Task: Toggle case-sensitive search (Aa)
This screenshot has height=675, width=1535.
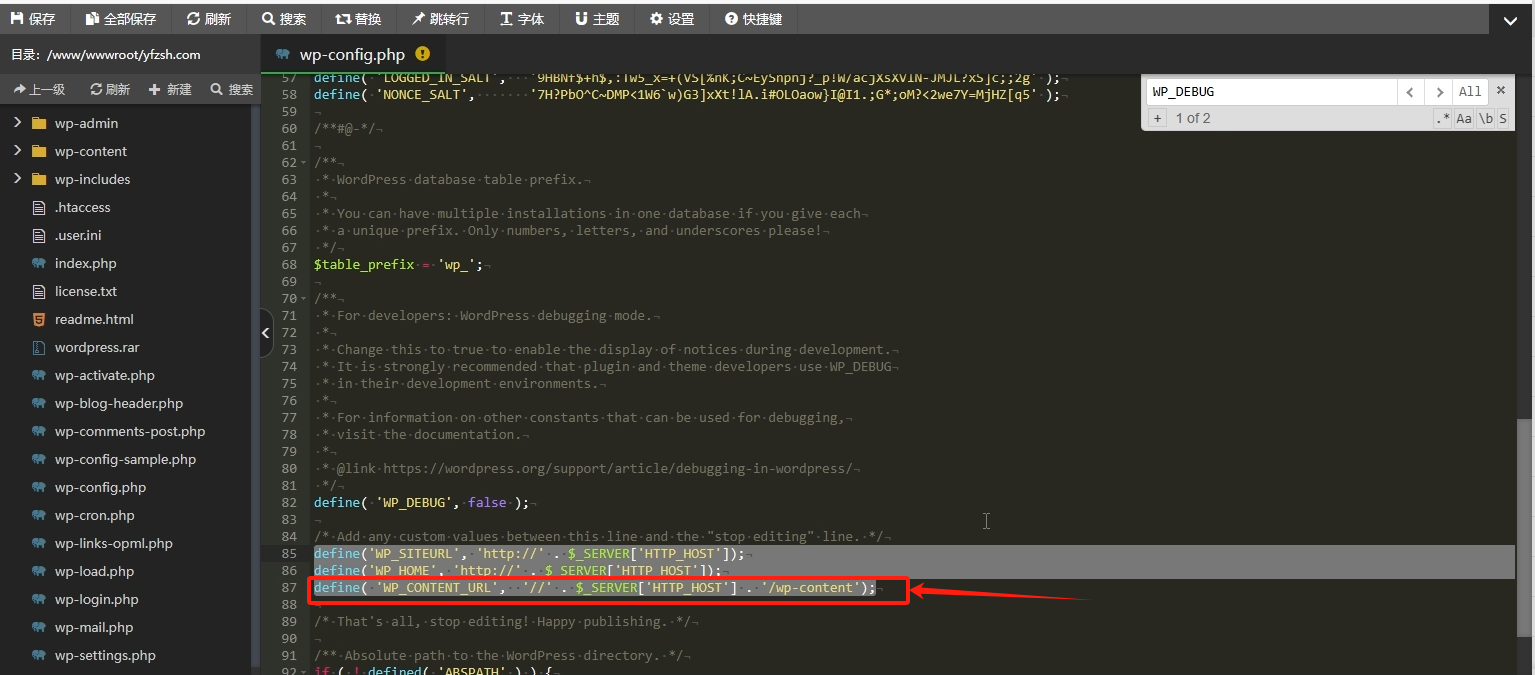Action: tap(1464, 118)
